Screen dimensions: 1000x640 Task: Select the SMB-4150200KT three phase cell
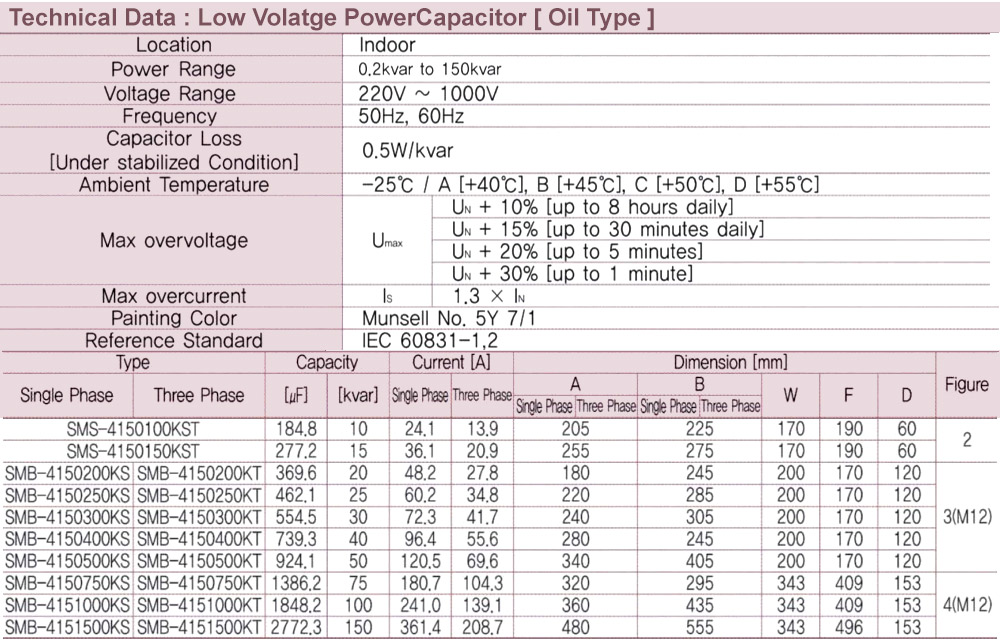pos(199,474)
